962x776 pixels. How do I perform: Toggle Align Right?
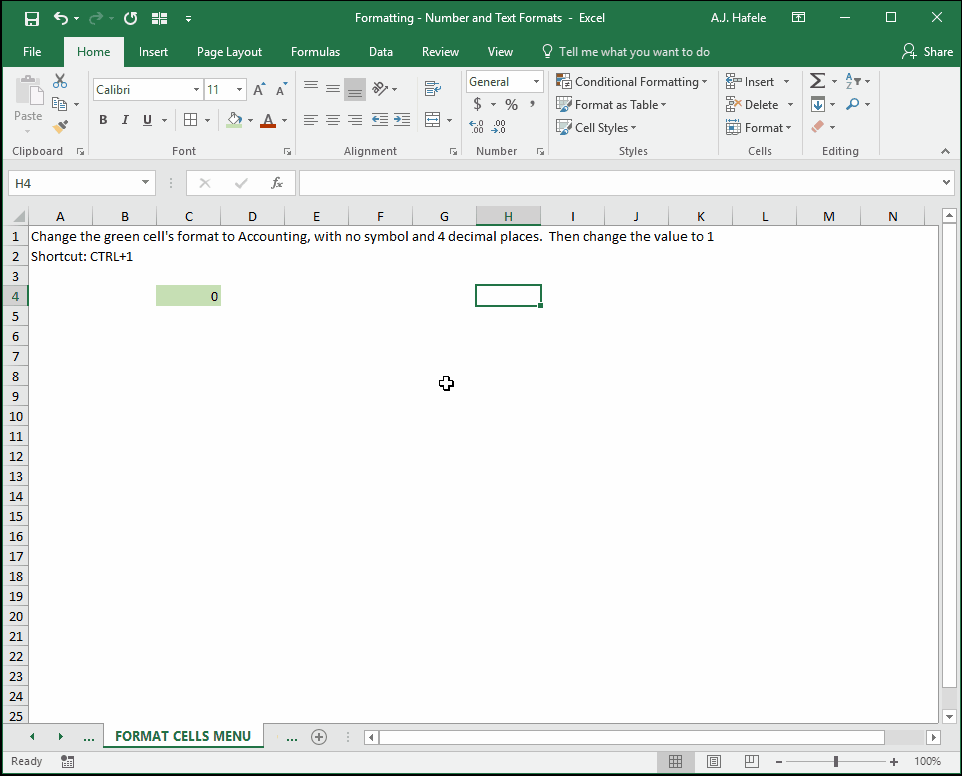355,120
